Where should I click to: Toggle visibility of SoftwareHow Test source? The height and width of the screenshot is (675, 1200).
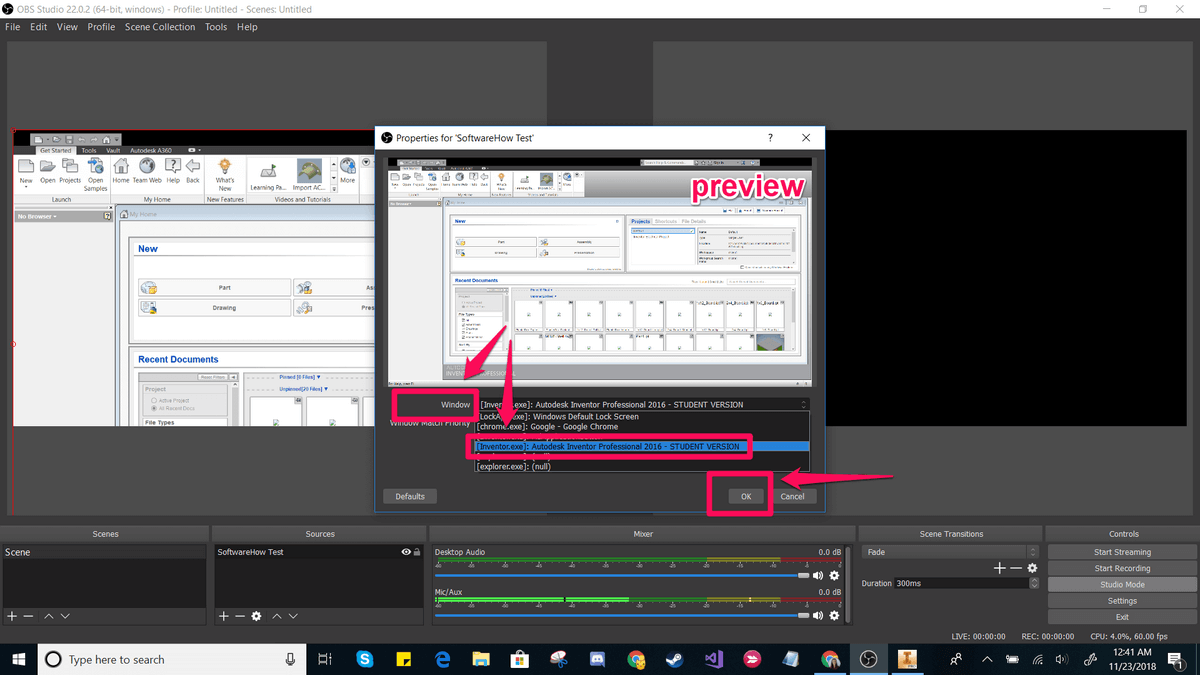point(406,552)
